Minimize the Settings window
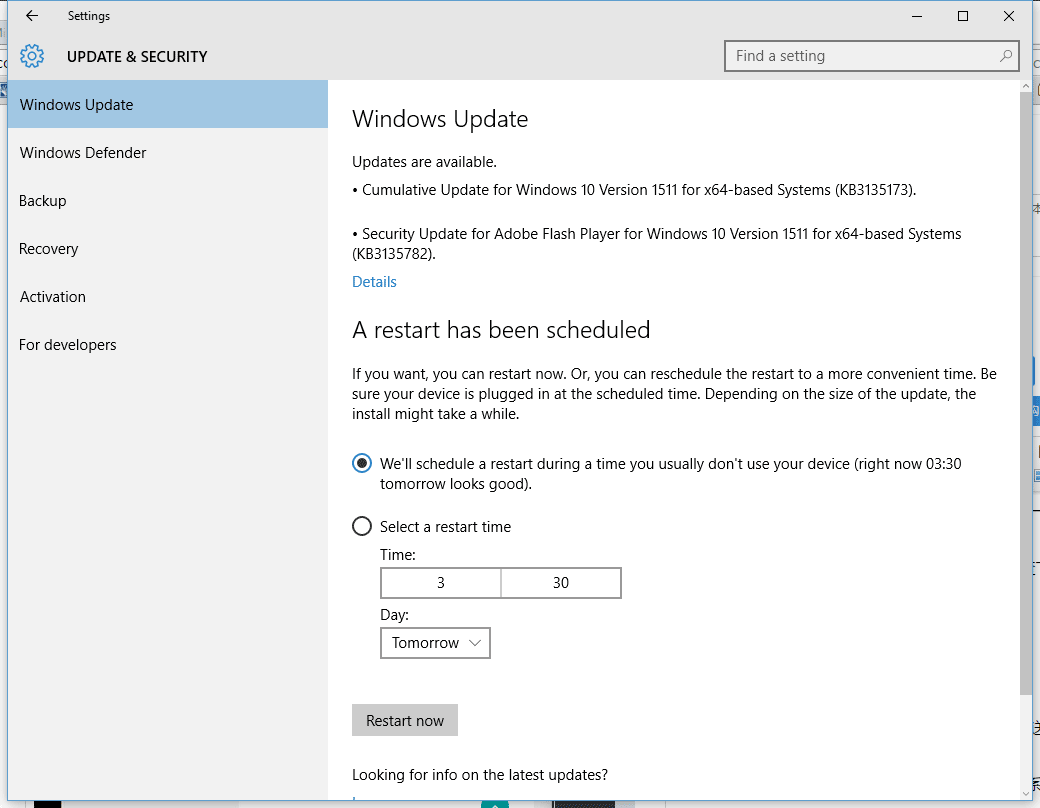Screen dimensions: 1040x808 click(917, 16)
